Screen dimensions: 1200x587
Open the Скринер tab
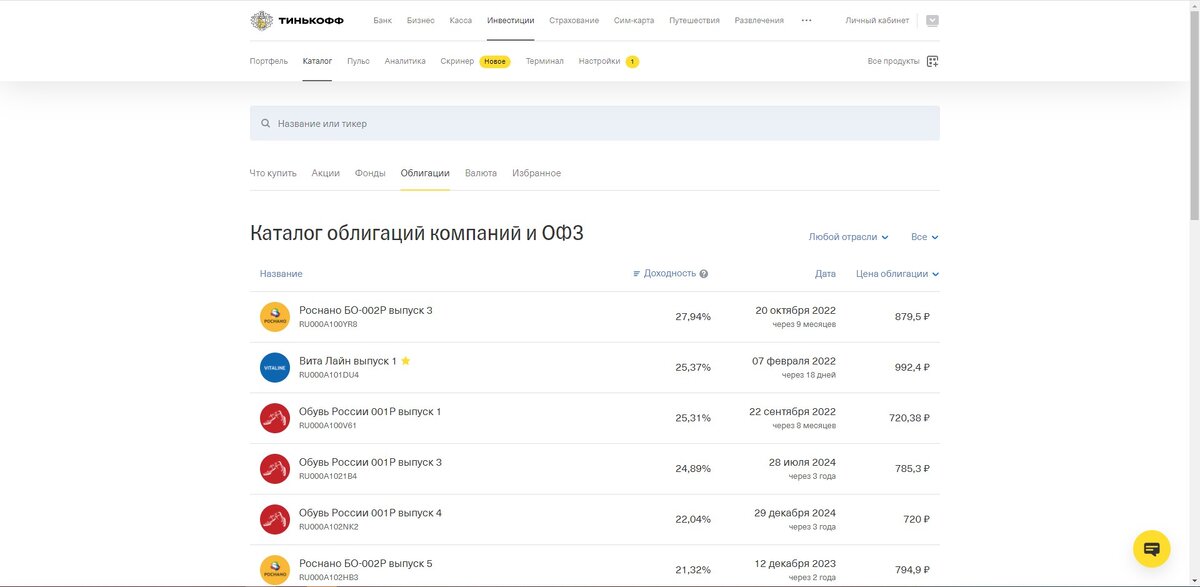pyautogui.click(x=457, y=61)
